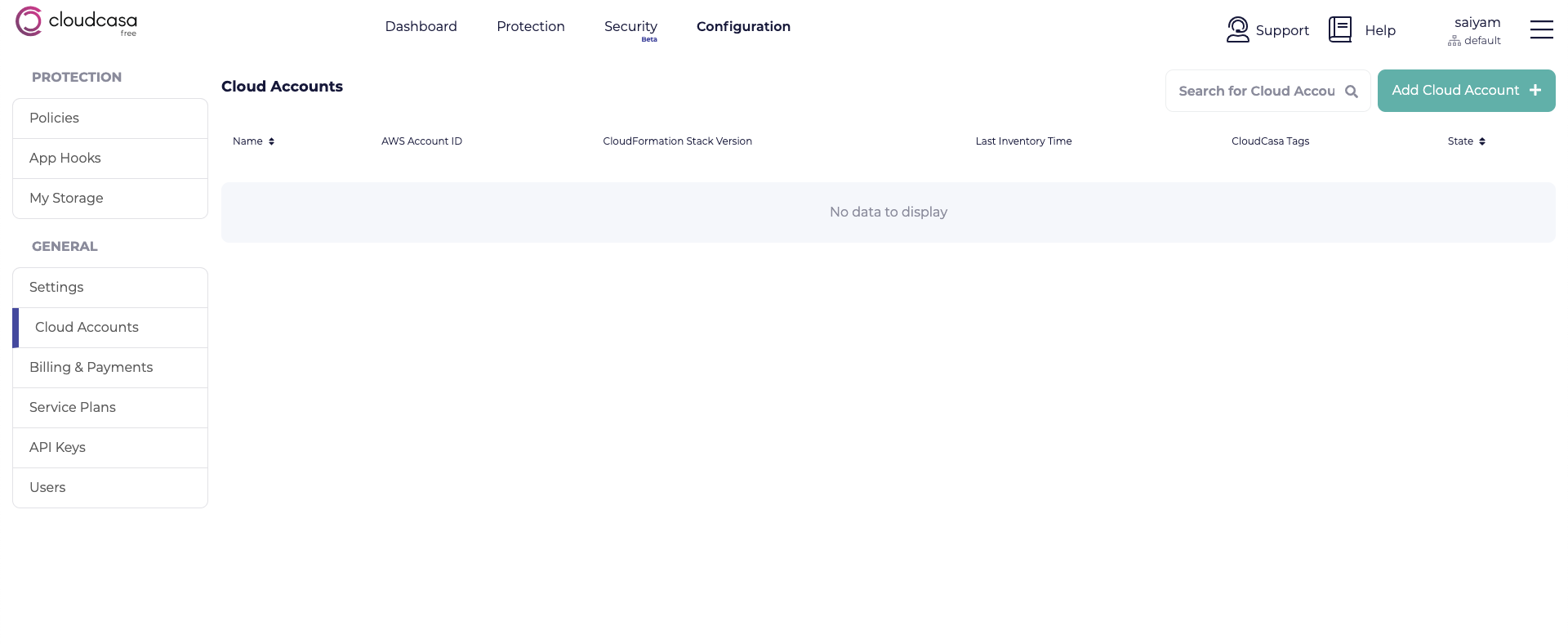Open the Help book icon
Image resolution: width=1568 pixels, height=644 pixels.
tap(1340, 29)
